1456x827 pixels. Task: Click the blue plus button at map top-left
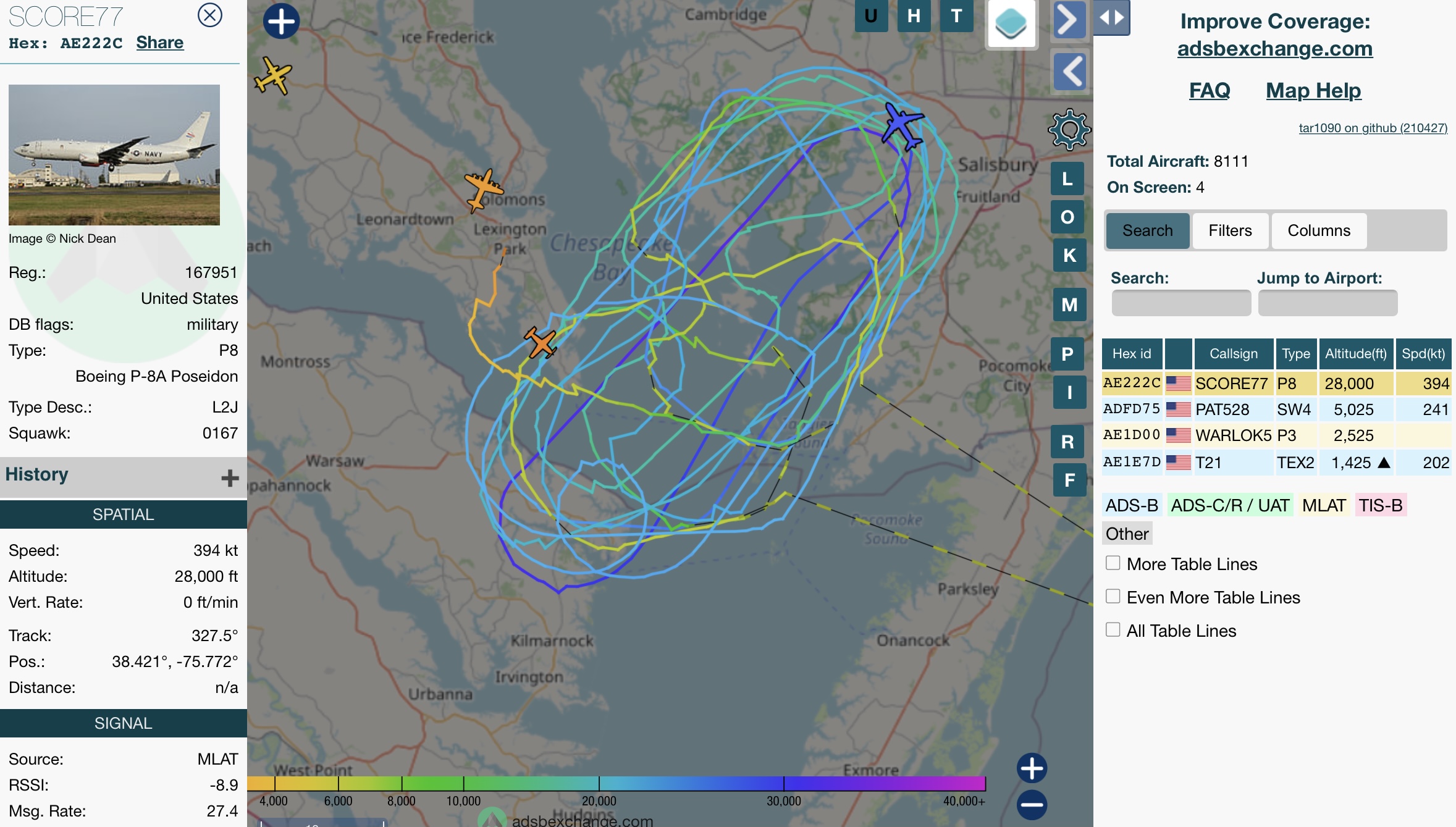tap(281, 21)
